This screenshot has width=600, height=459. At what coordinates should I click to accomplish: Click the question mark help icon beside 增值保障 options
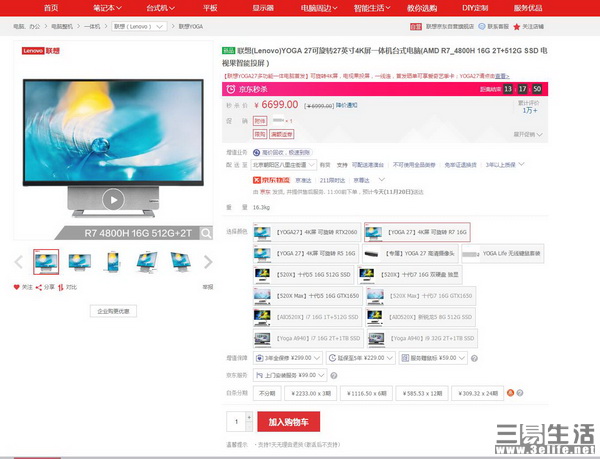point(474,358)
